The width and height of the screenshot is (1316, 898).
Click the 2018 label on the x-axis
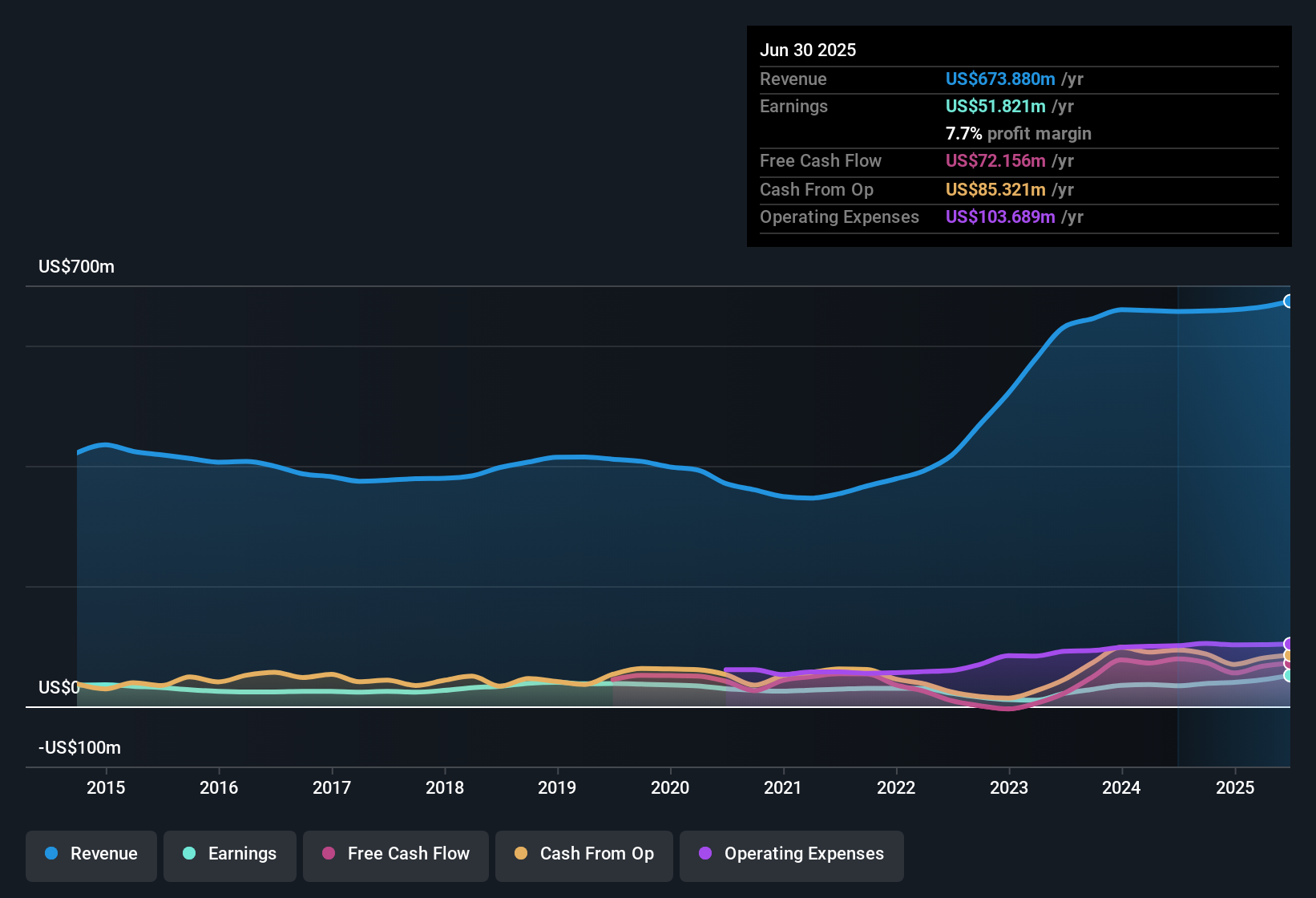tap(445, 787)
